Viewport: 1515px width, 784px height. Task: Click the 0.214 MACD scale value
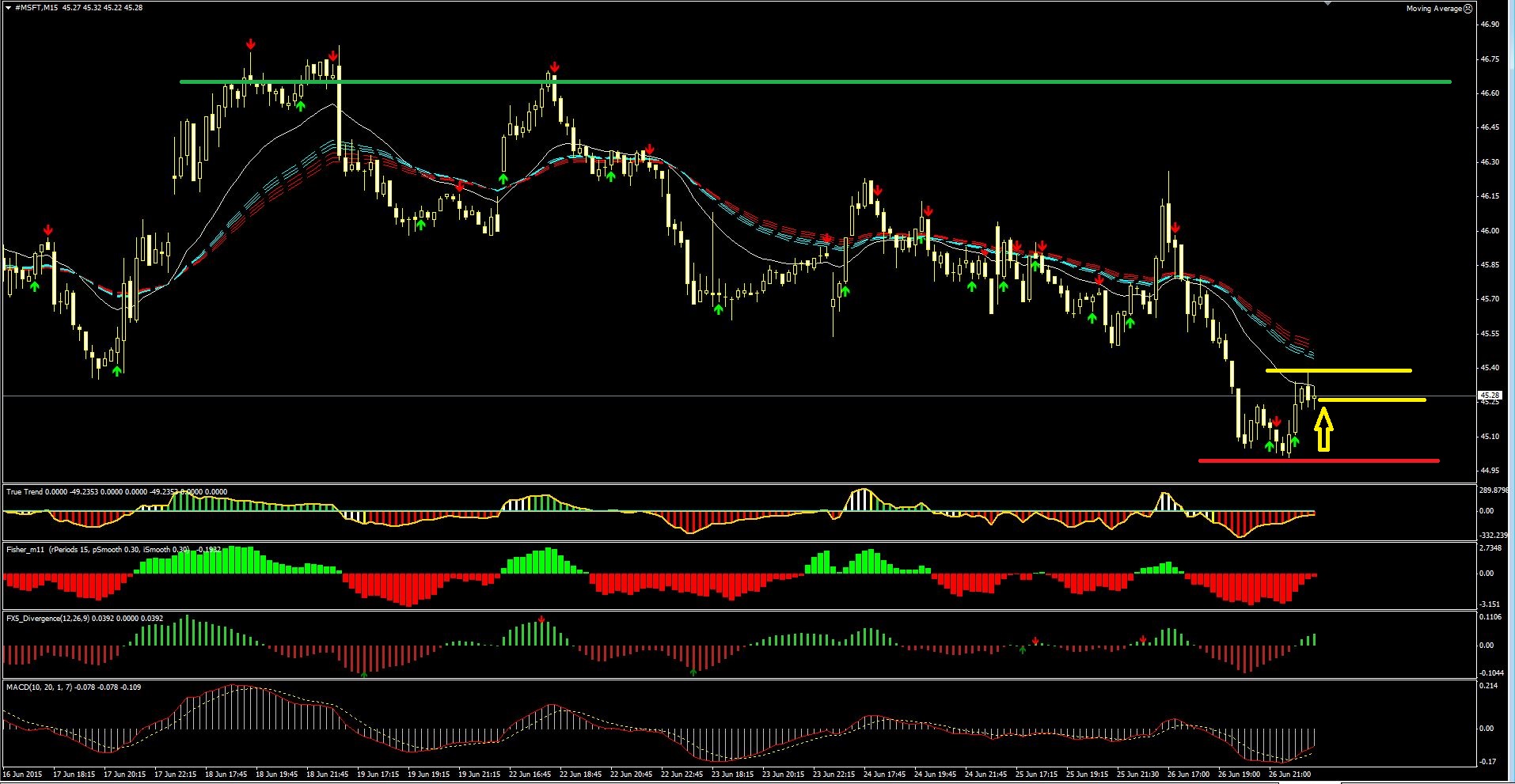(1488, 686)
